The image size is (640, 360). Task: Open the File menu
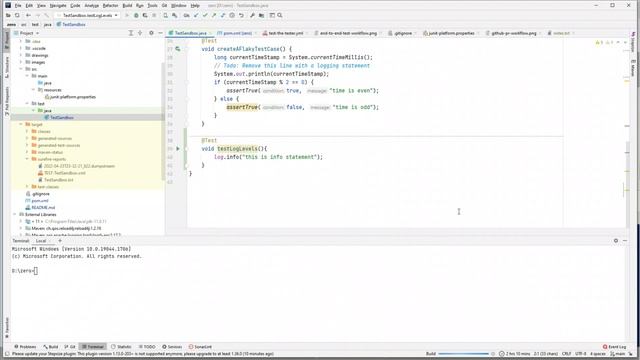tap(18, 6)
